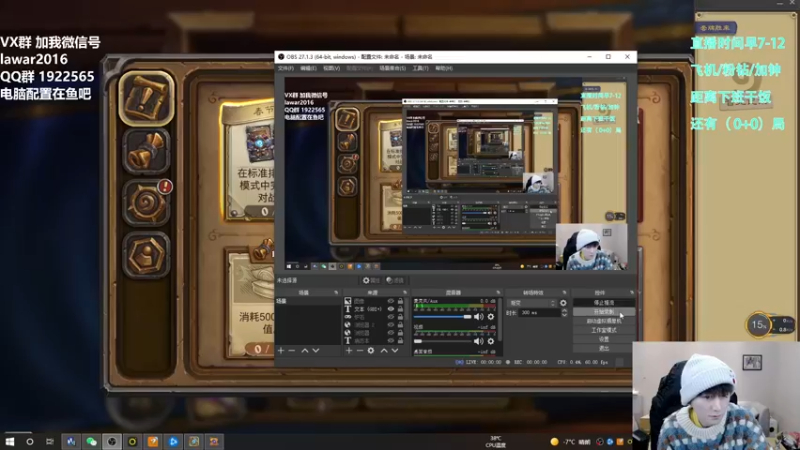Move source up with arrow icon
This screenshot has height=450, width=800.
[384, 351]
